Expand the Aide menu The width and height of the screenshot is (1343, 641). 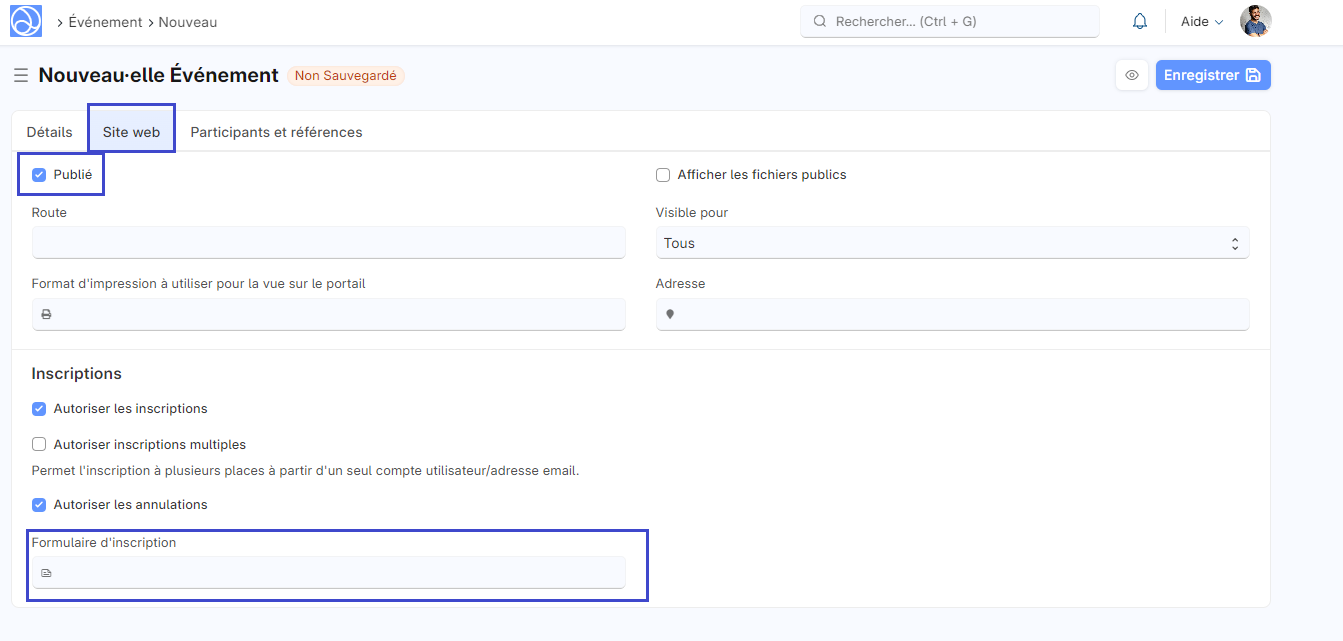(1200, 20)
